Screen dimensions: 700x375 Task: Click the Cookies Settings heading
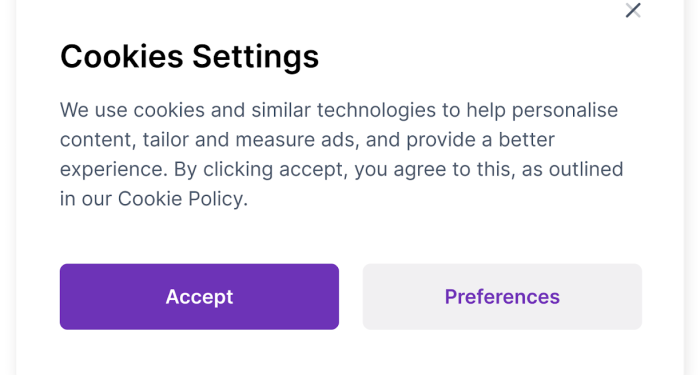[189, 57]
